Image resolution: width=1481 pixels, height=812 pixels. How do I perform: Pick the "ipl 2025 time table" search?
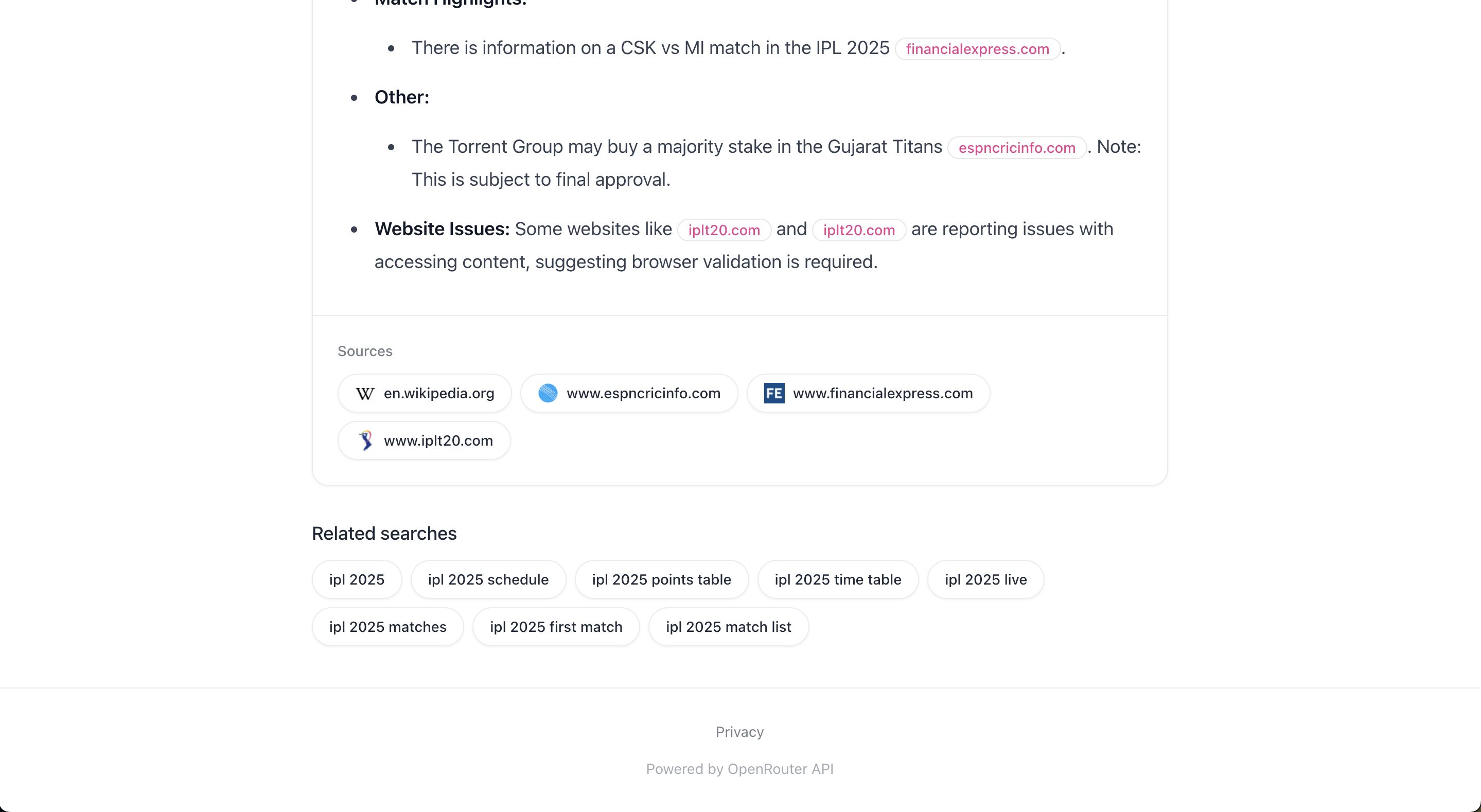coord(838,580)
